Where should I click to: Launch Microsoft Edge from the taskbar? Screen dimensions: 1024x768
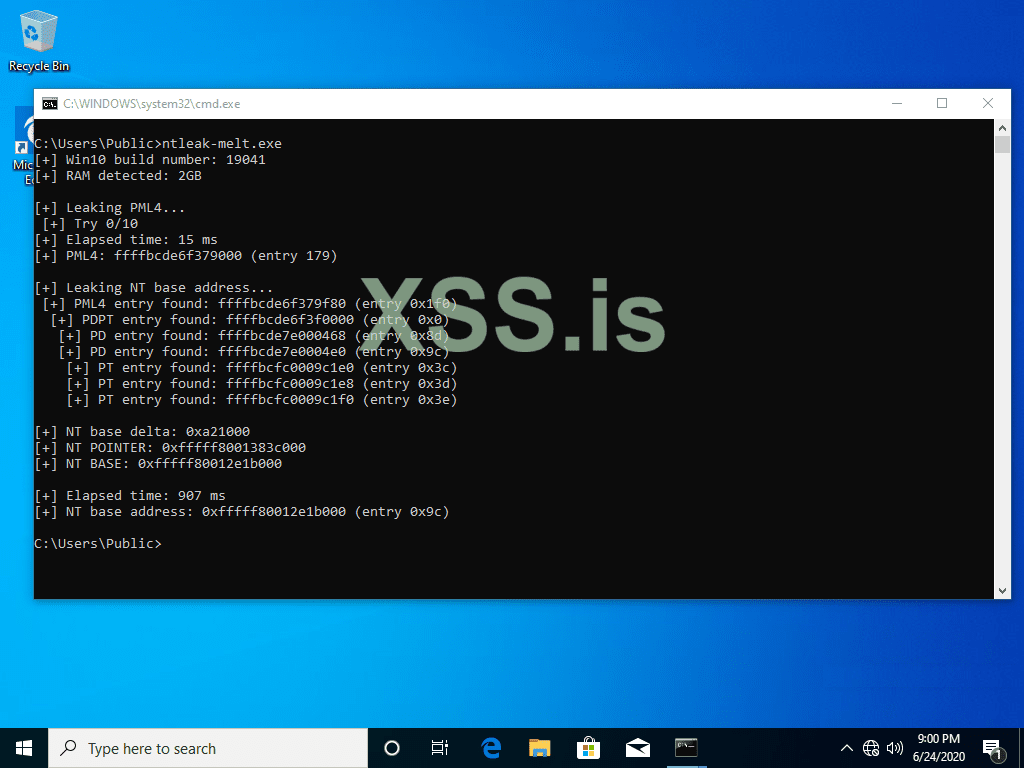(490, 748)
